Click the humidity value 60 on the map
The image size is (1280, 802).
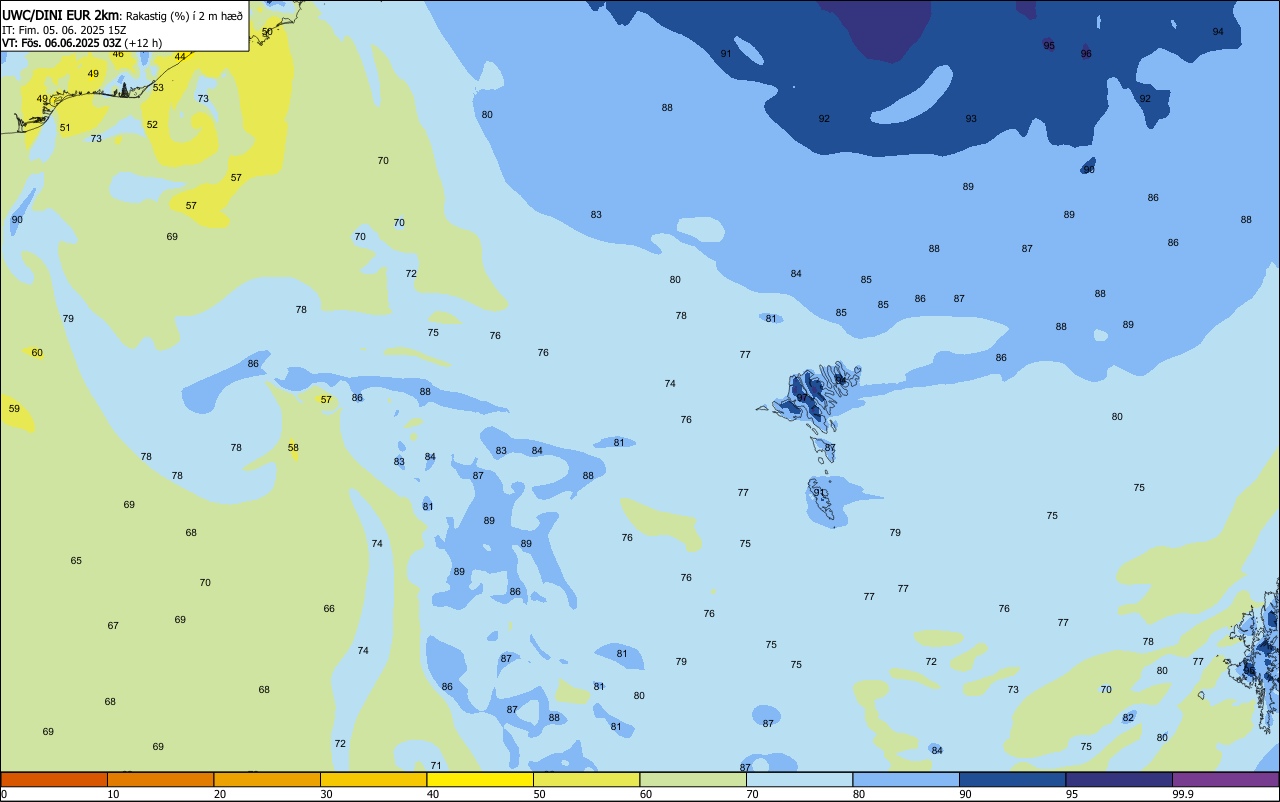point(37,353)
